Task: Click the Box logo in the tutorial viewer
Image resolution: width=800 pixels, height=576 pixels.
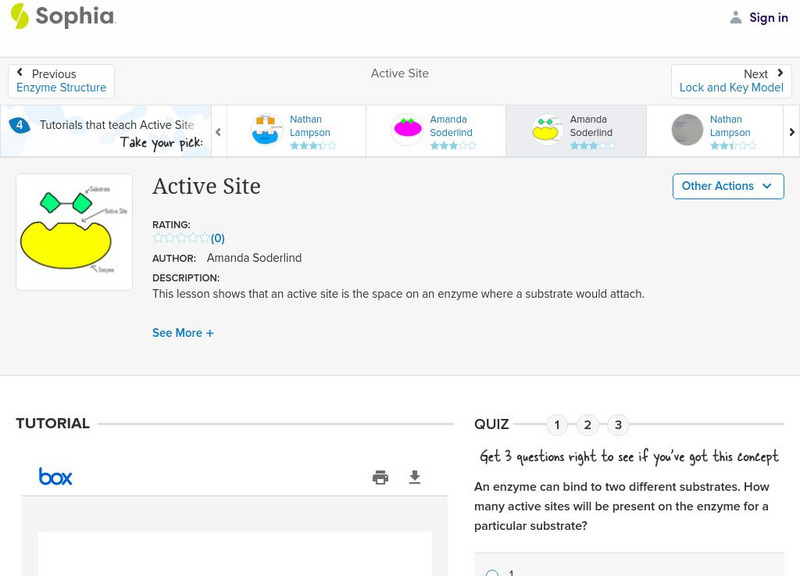Action: (55, 477)
